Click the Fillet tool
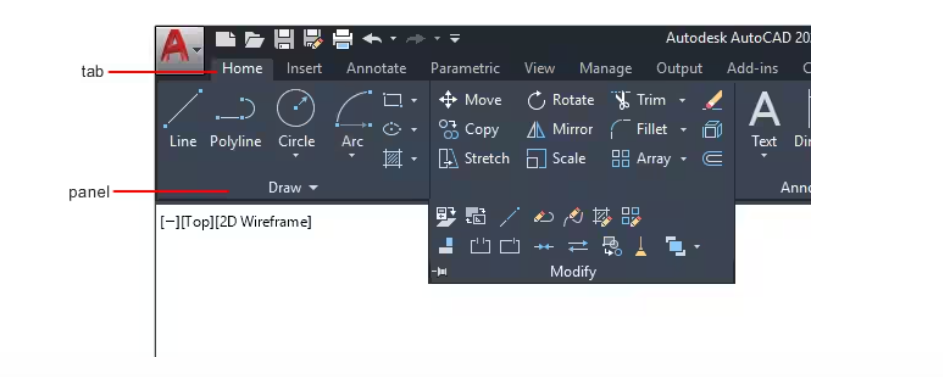 coord(639,129)
